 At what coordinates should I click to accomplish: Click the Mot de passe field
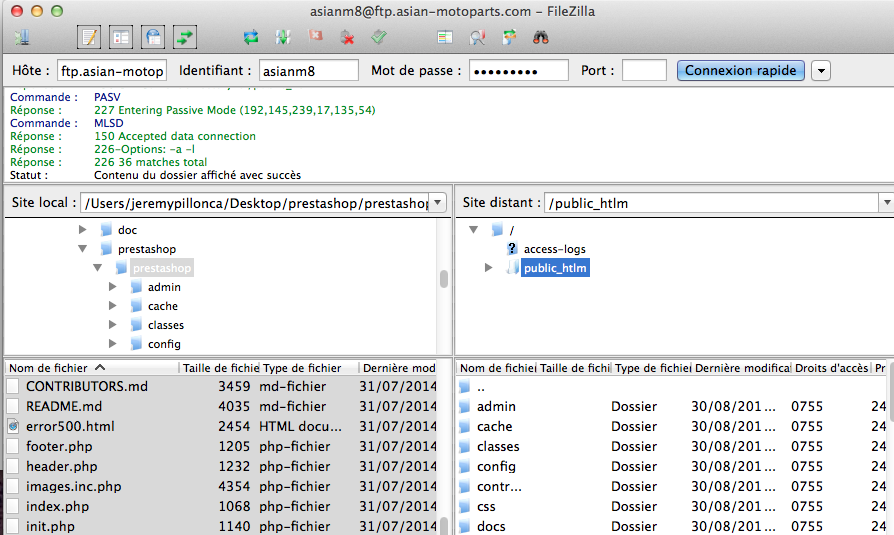click(x=518, y=71)
